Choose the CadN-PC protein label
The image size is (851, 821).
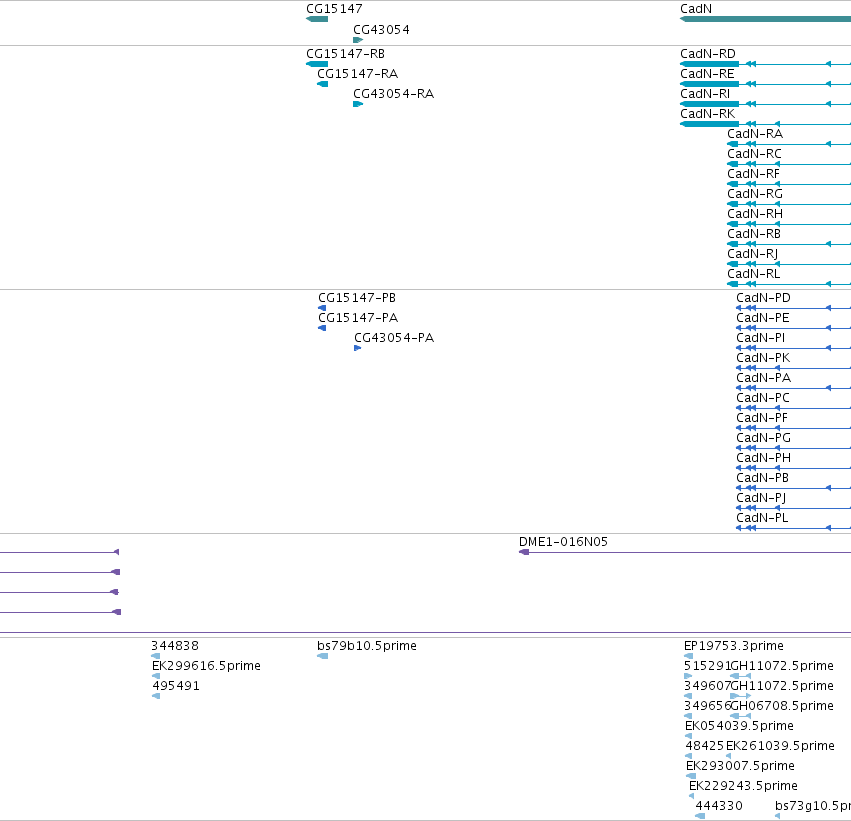pyautogui.click(x=763, y=398)
